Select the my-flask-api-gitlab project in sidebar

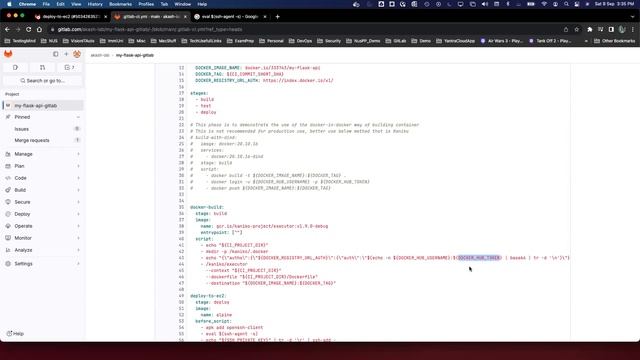click(43, 106)
